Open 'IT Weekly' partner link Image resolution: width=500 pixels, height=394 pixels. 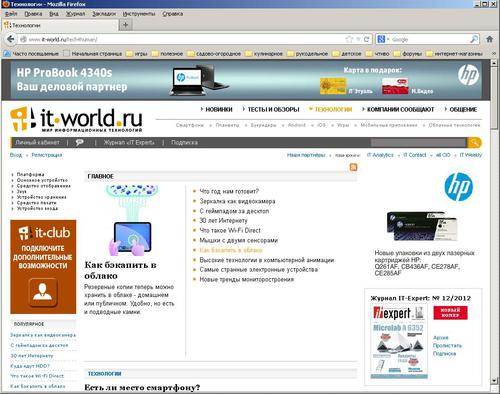coord(471,155)
